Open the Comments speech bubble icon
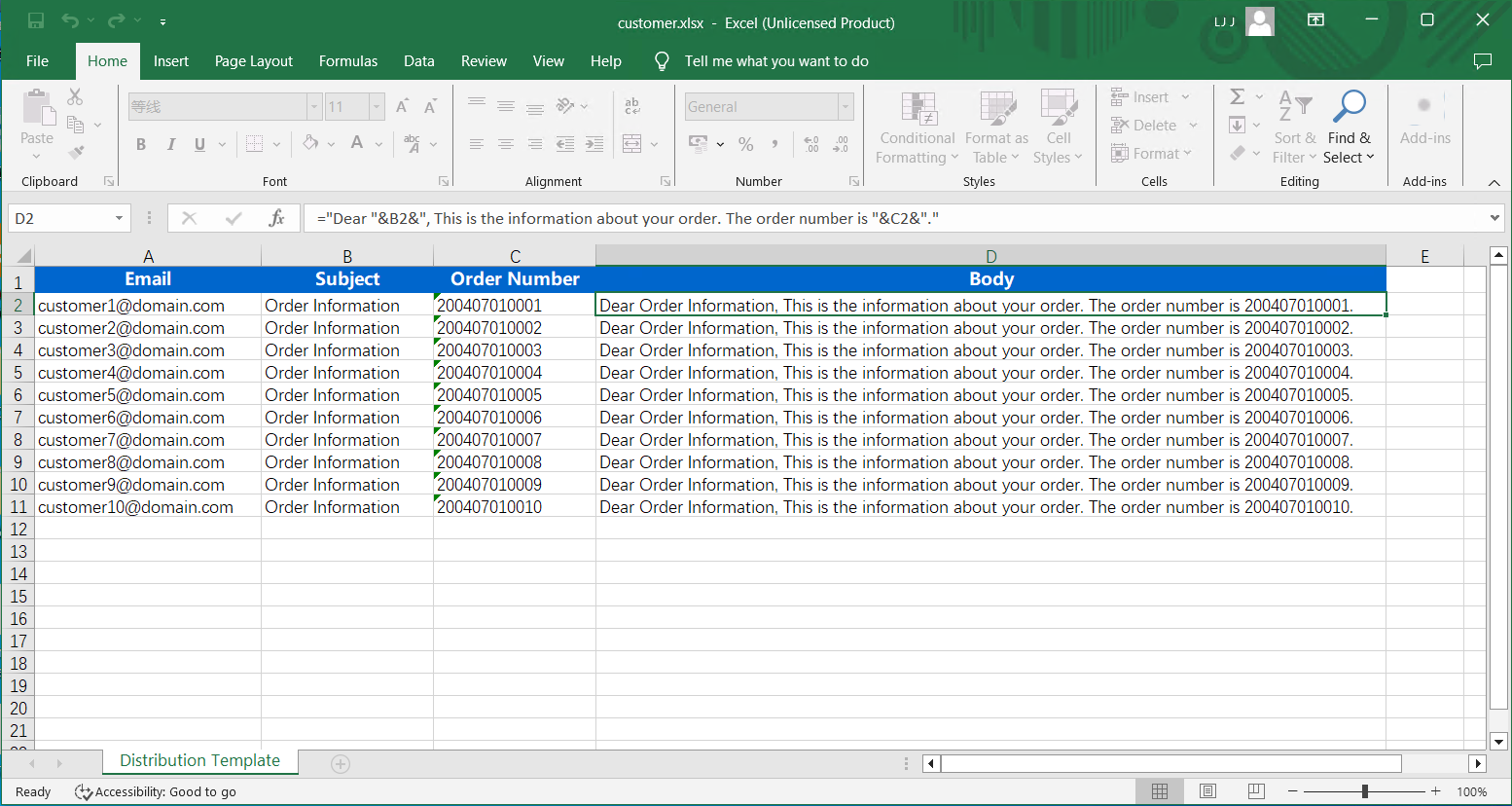Viewport: 1512px width, 806px height. click(x=1483, y=61)
